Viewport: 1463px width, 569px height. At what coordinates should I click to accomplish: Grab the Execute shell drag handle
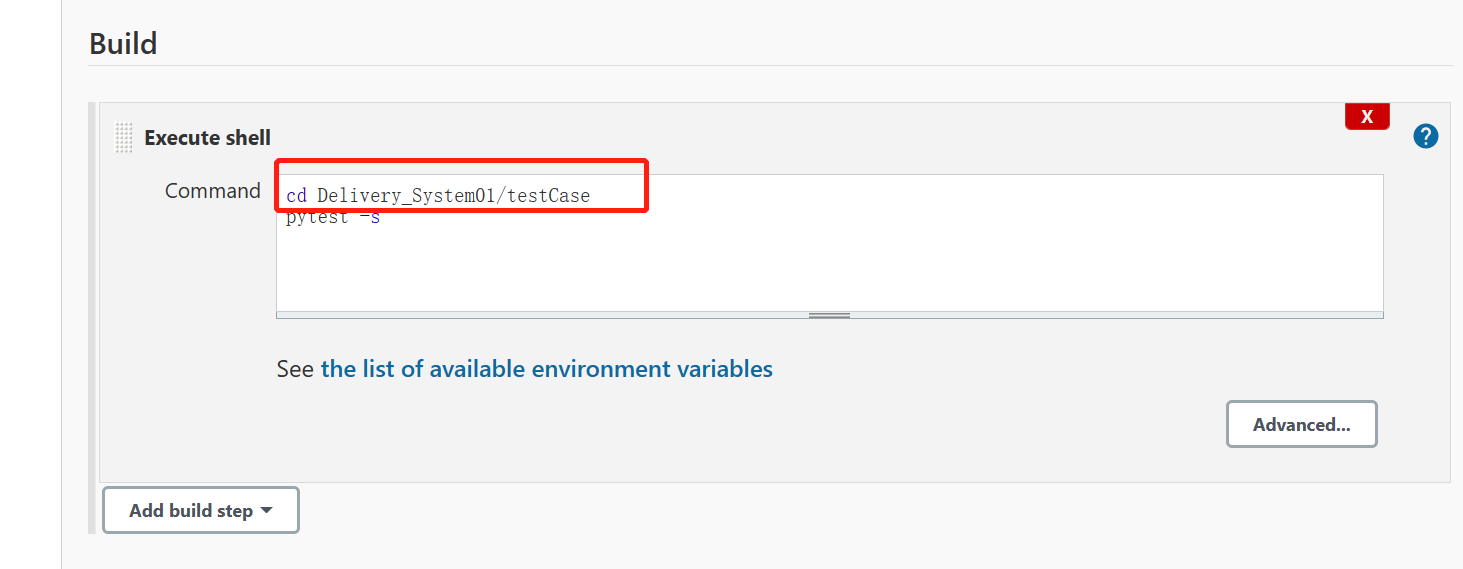tap(124, 138)
